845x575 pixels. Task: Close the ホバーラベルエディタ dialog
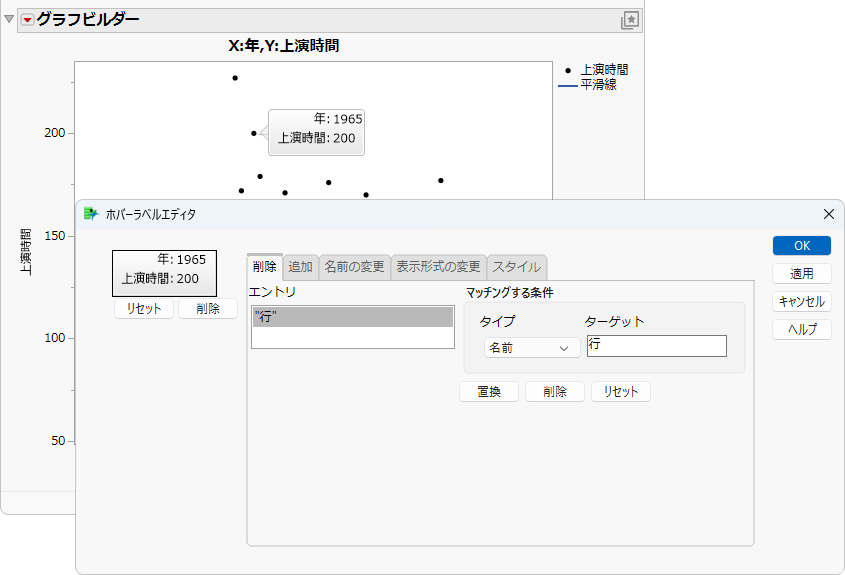pyautogui.click(x=829, y=214)
